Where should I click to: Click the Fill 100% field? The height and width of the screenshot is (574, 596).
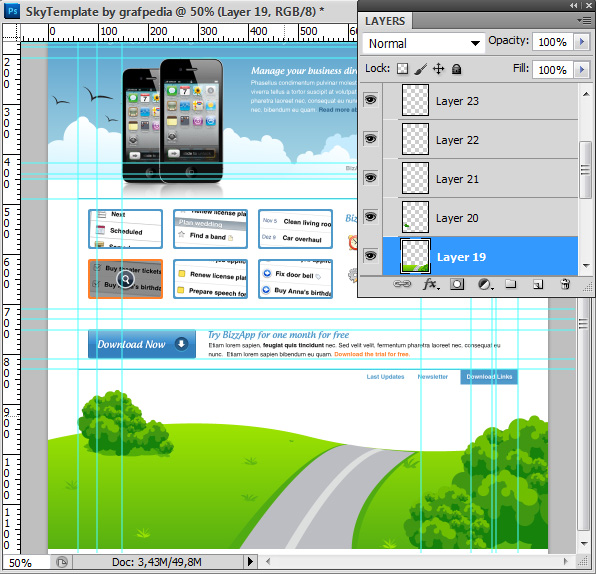coord(553,70)
